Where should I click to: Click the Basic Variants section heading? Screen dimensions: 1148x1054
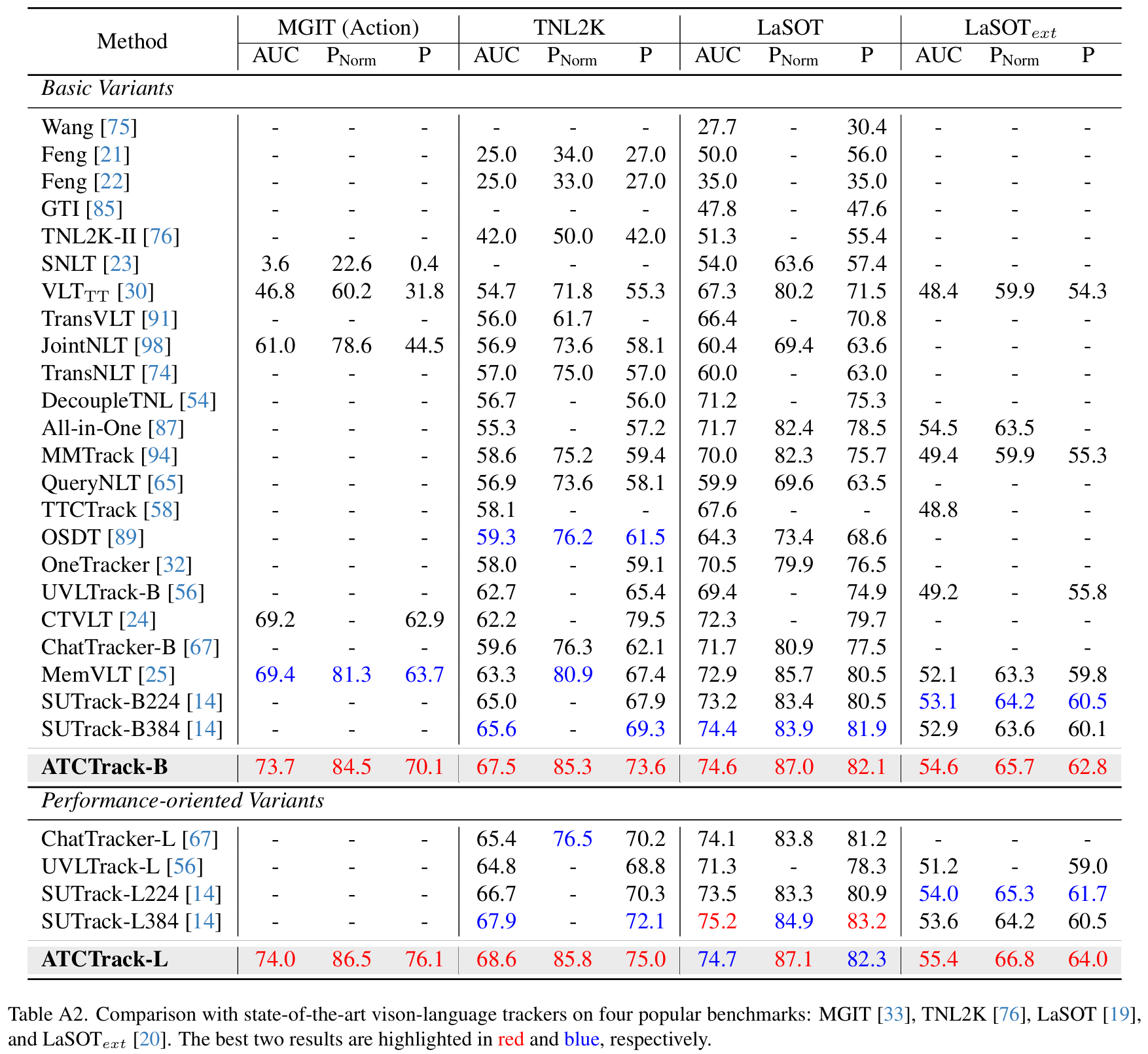click(107, 88)
